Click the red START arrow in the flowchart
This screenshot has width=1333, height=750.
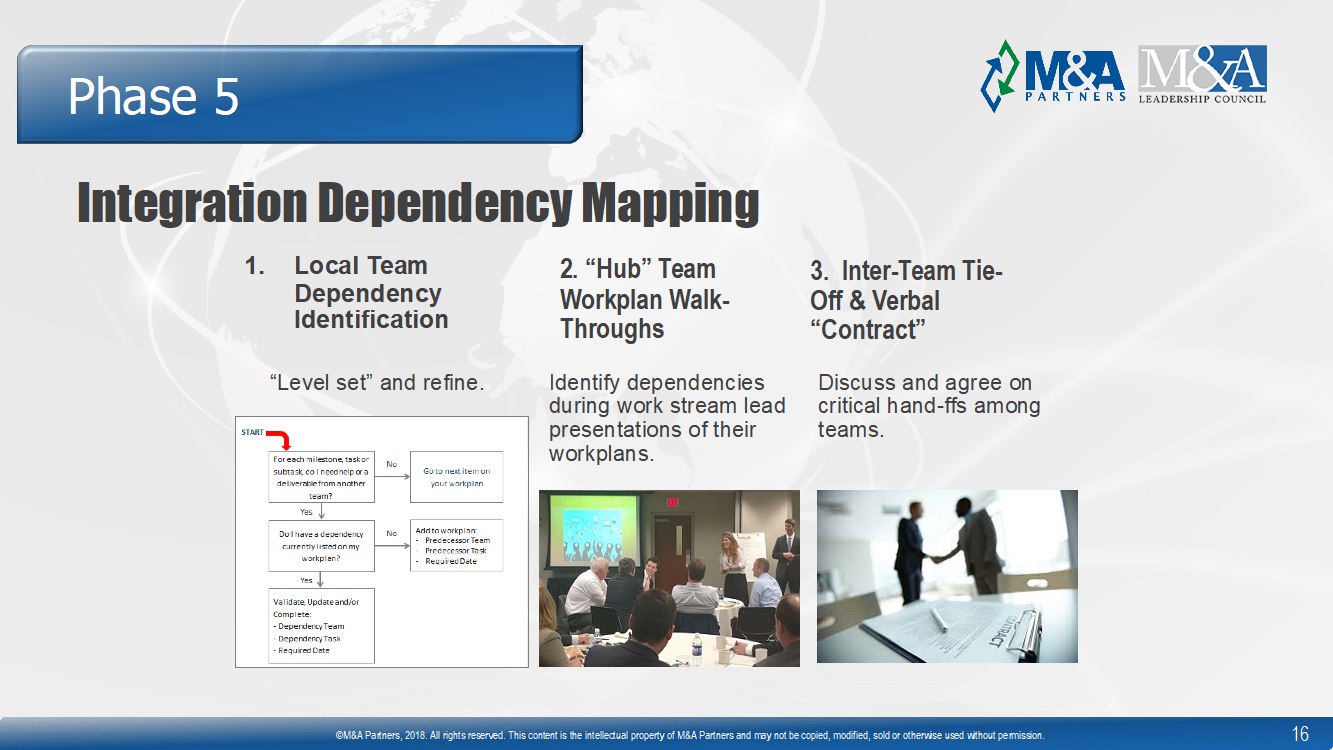279,440
